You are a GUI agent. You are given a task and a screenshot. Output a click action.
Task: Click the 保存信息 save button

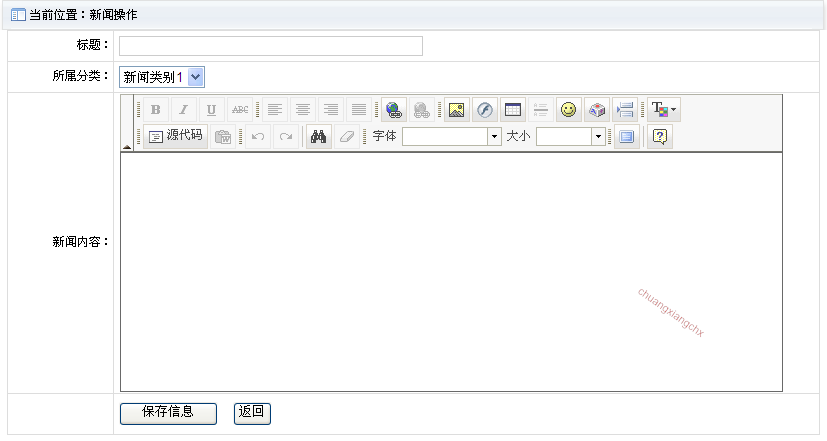(168, 414)
